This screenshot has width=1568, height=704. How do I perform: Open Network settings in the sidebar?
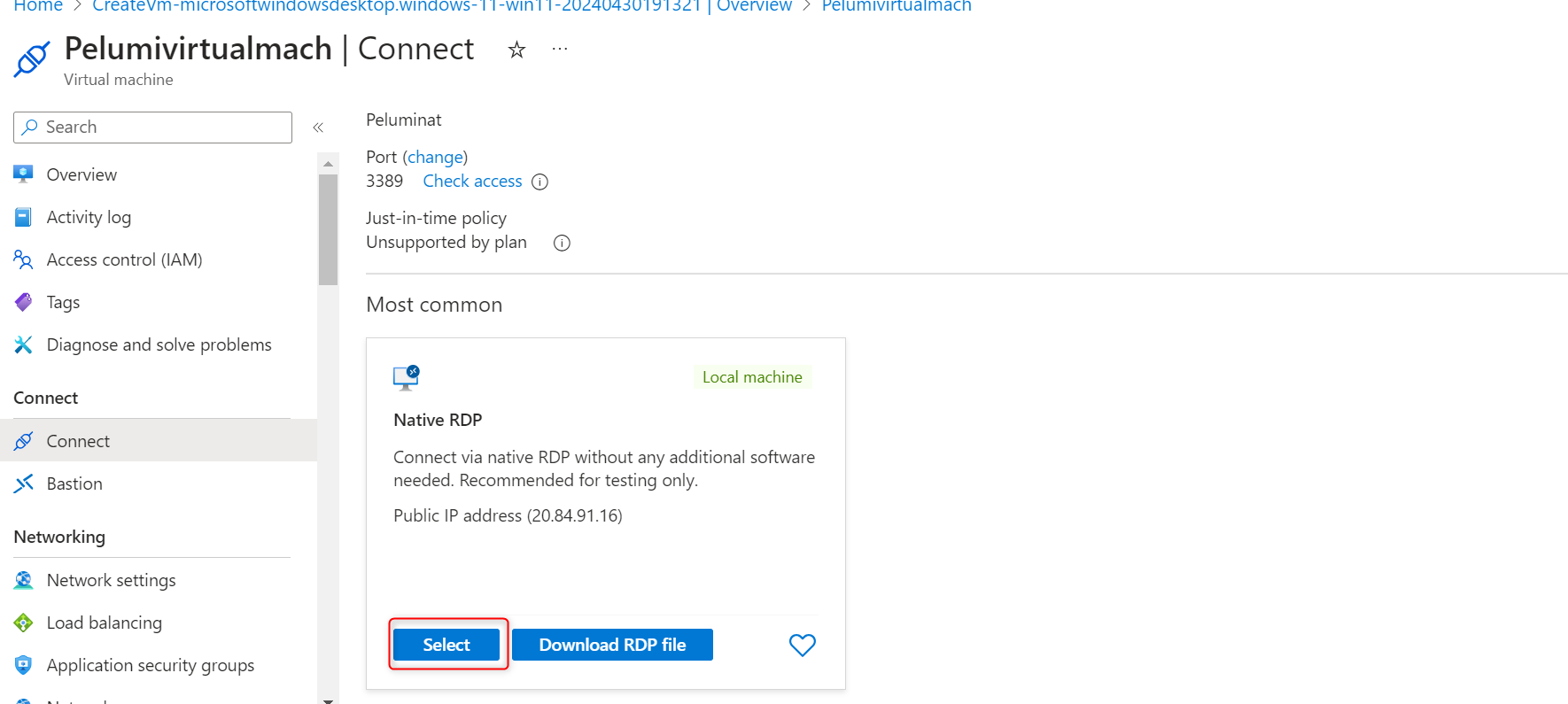(x=111, y=580)
